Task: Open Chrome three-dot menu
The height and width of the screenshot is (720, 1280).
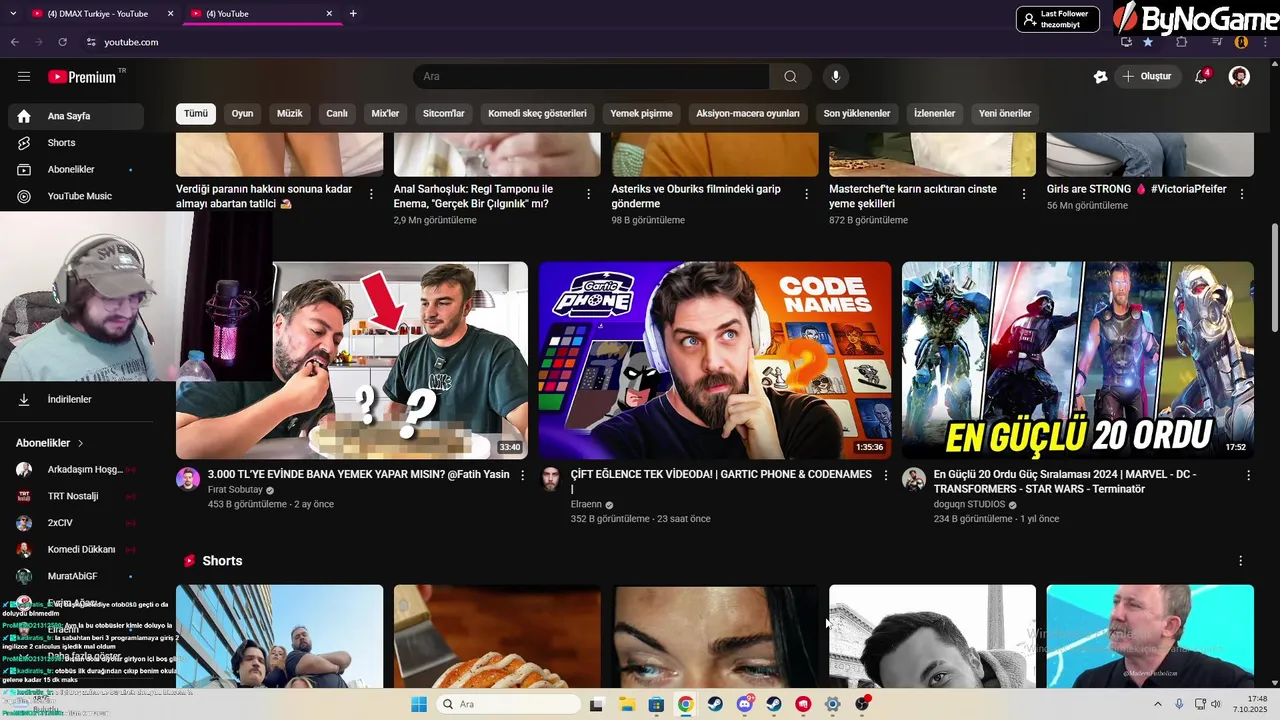Action: [1266, 42]
